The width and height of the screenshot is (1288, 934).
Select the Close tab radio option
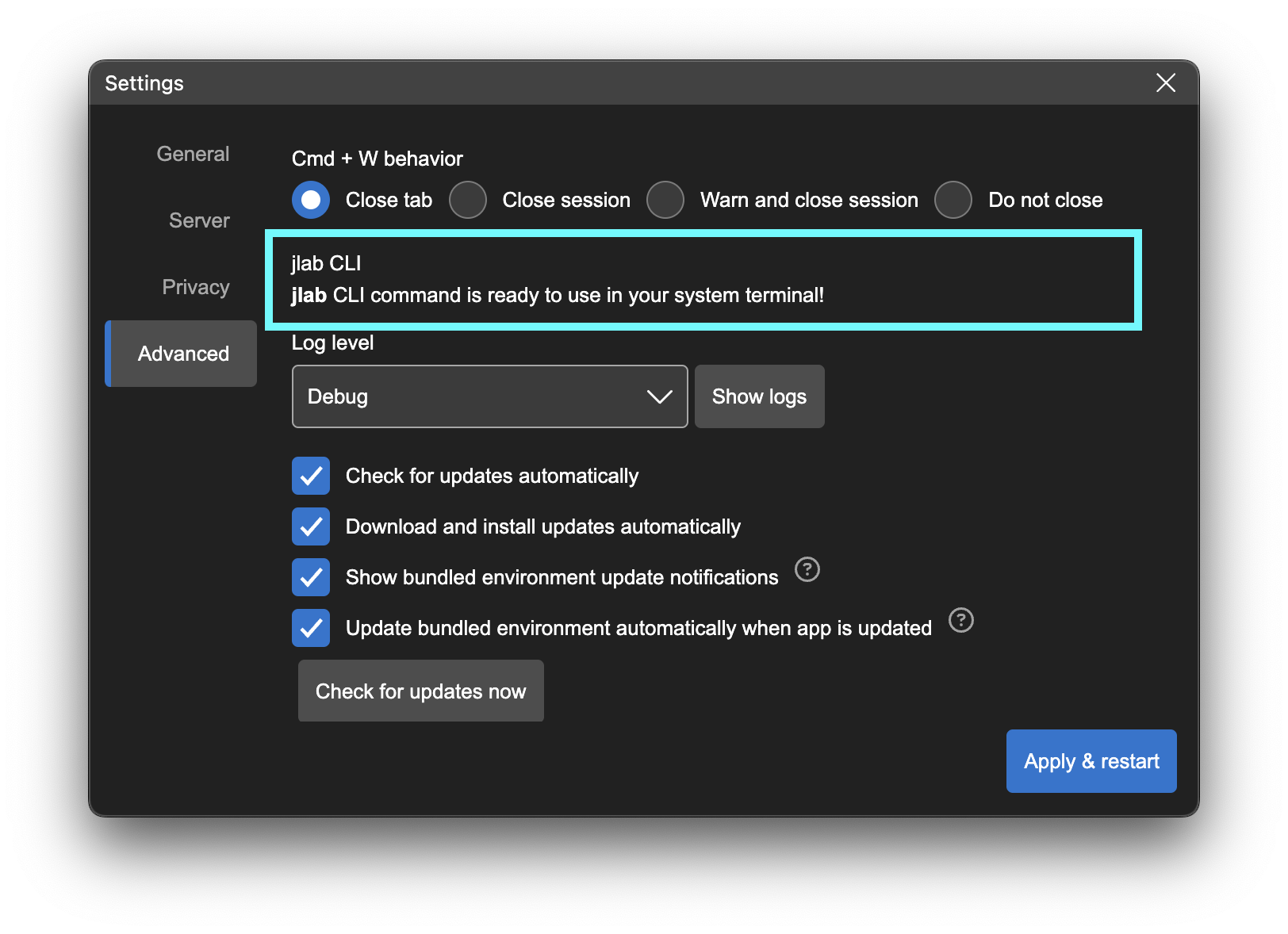pyautogui.click(x=311, y=200)
